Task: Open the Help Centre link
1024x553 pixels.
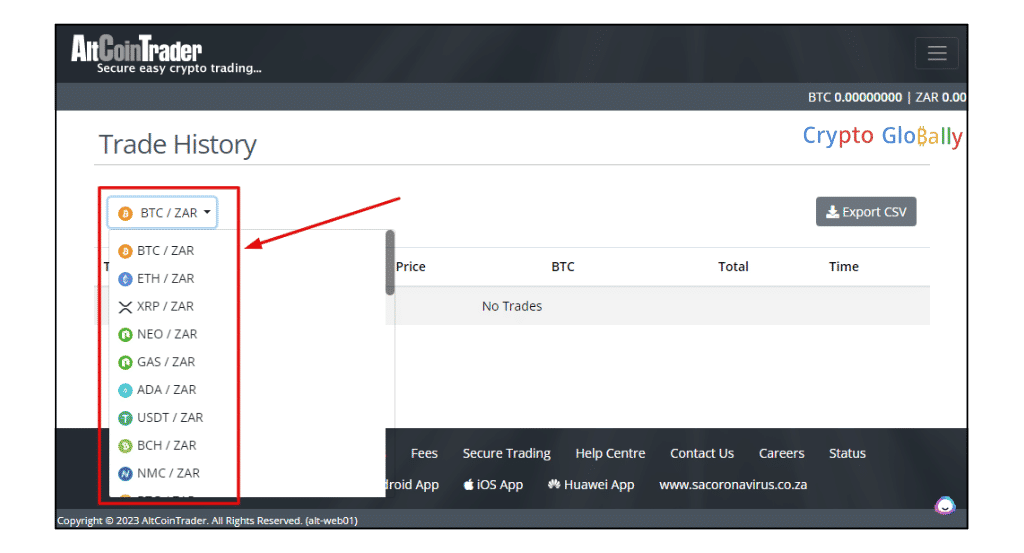Action: point(610,453)
